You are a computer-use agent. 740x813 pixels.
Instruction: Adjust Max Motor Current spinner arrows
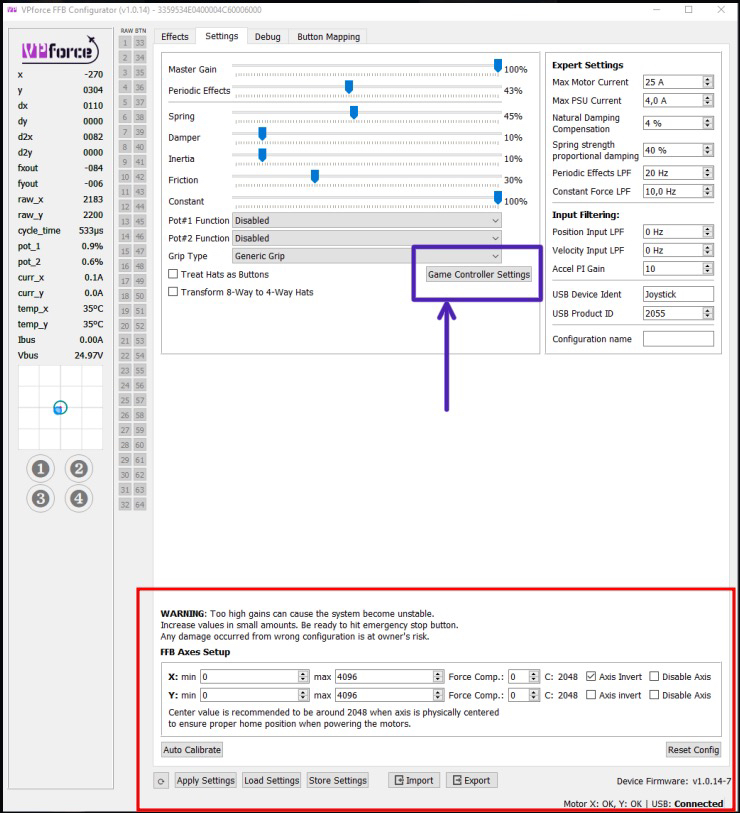(708, 82)
